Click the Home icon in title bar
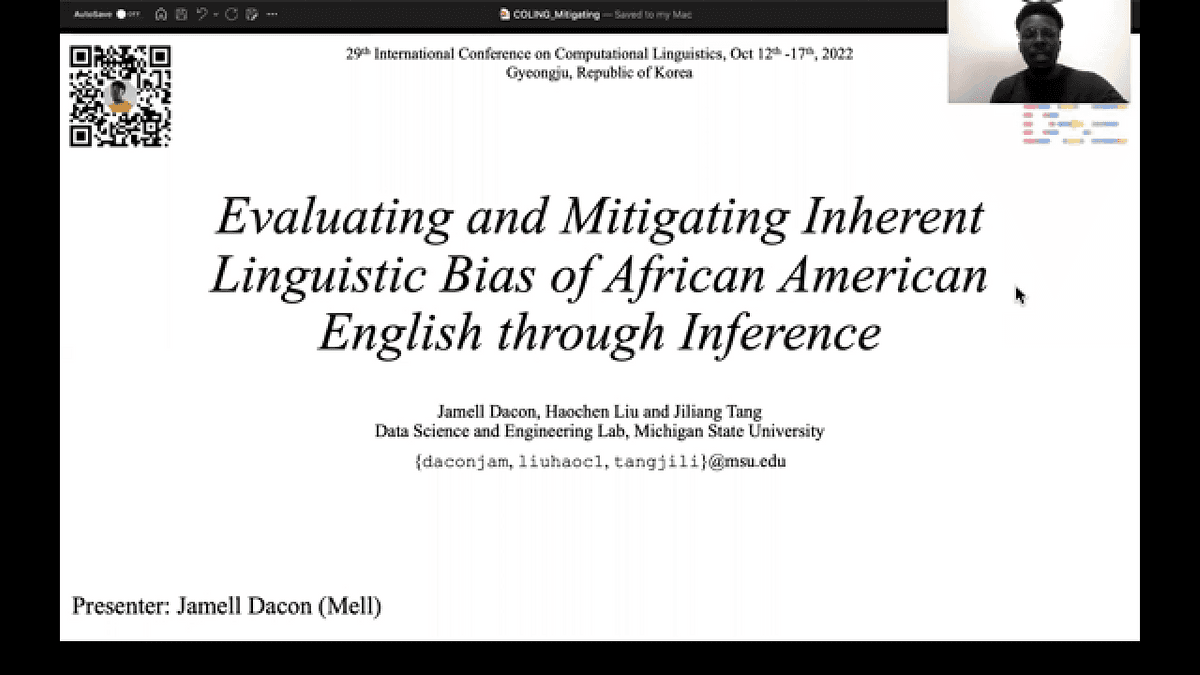This screenshot has height=675, width=1200. click(161, 15)
